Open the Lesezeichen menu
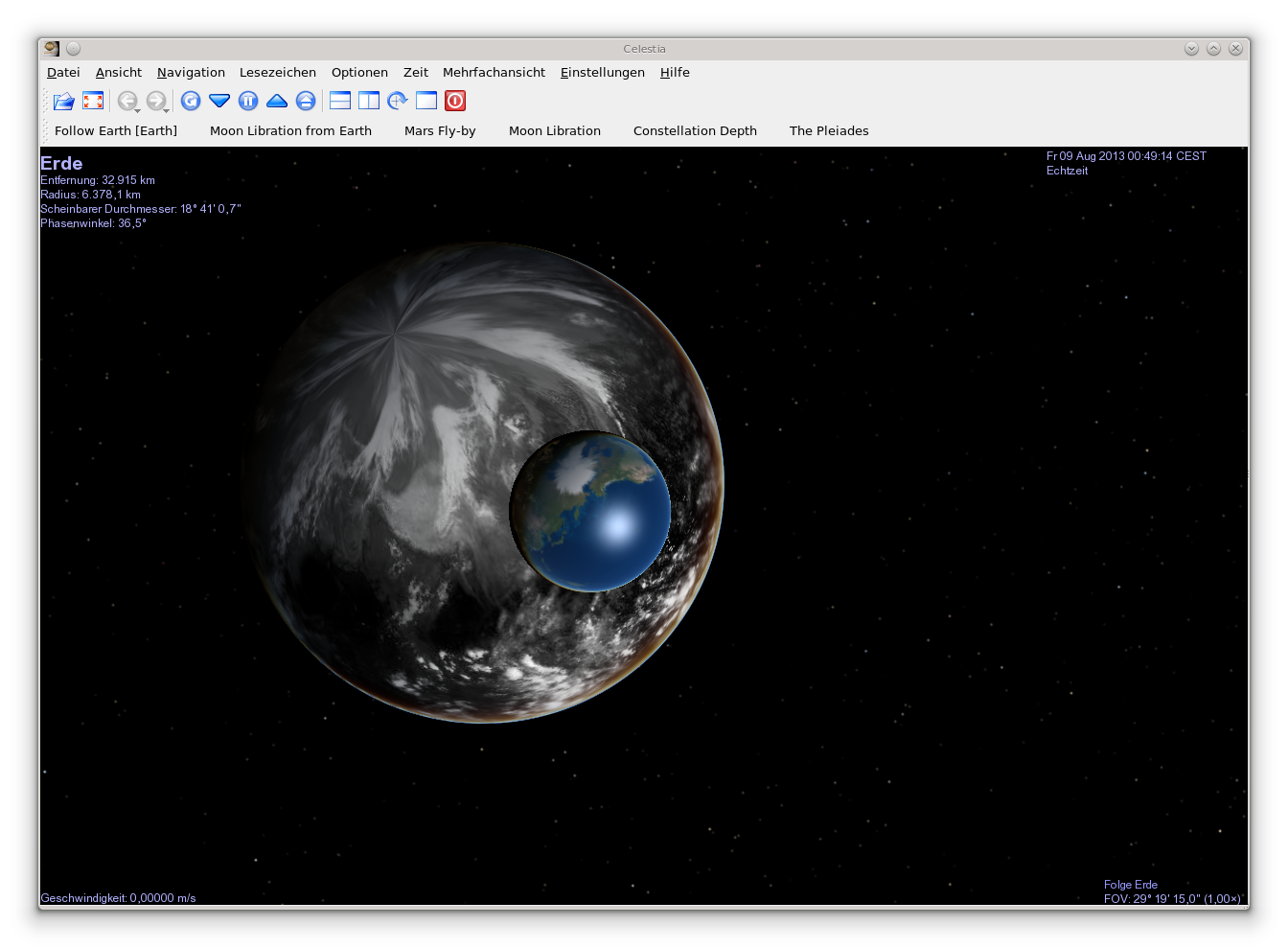The image size is (1288, 948). (x=277, y=73)
